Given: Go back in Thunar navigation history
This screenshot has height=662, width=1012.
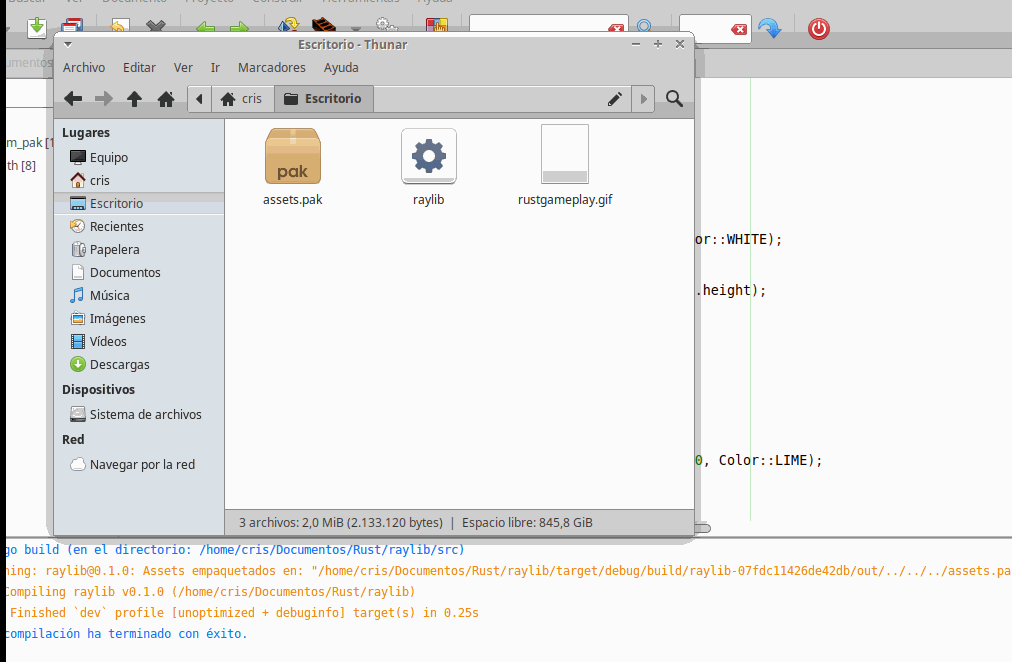Looking at the screenshot, I should tap(73, 99).
